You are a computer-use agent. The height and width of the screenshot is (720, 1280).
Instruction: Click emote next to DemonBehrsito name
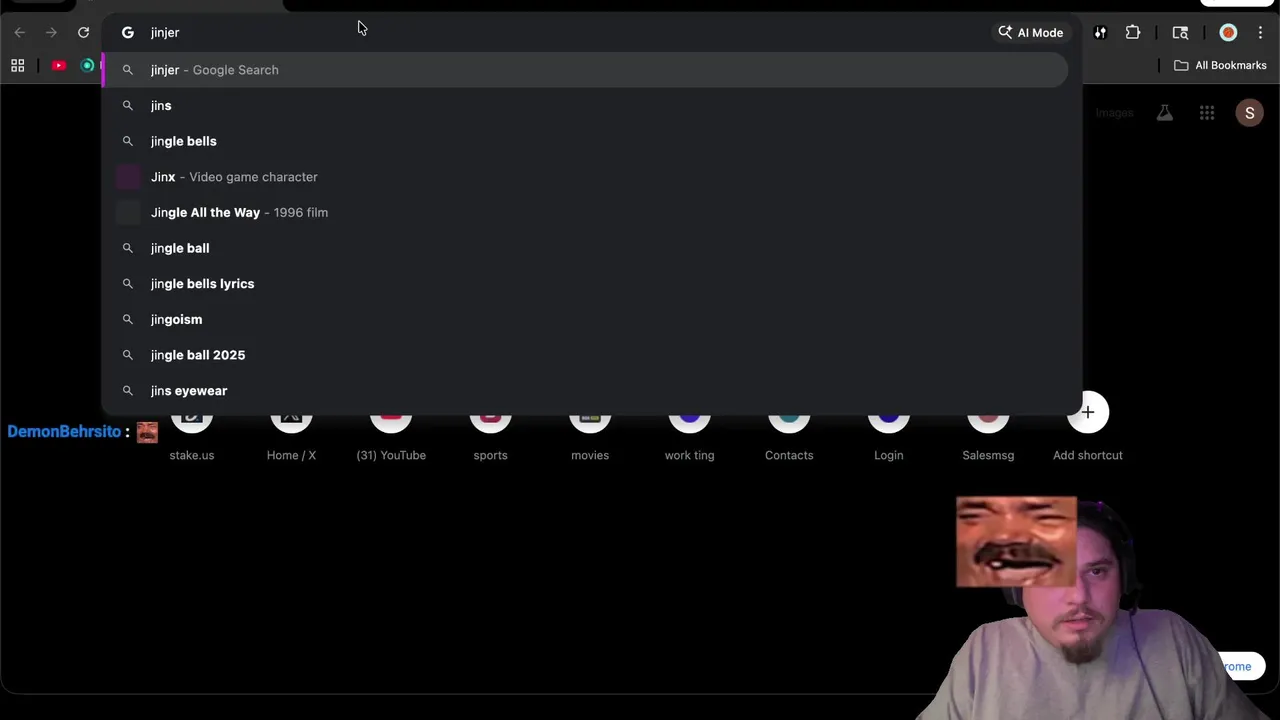point(147,432)
